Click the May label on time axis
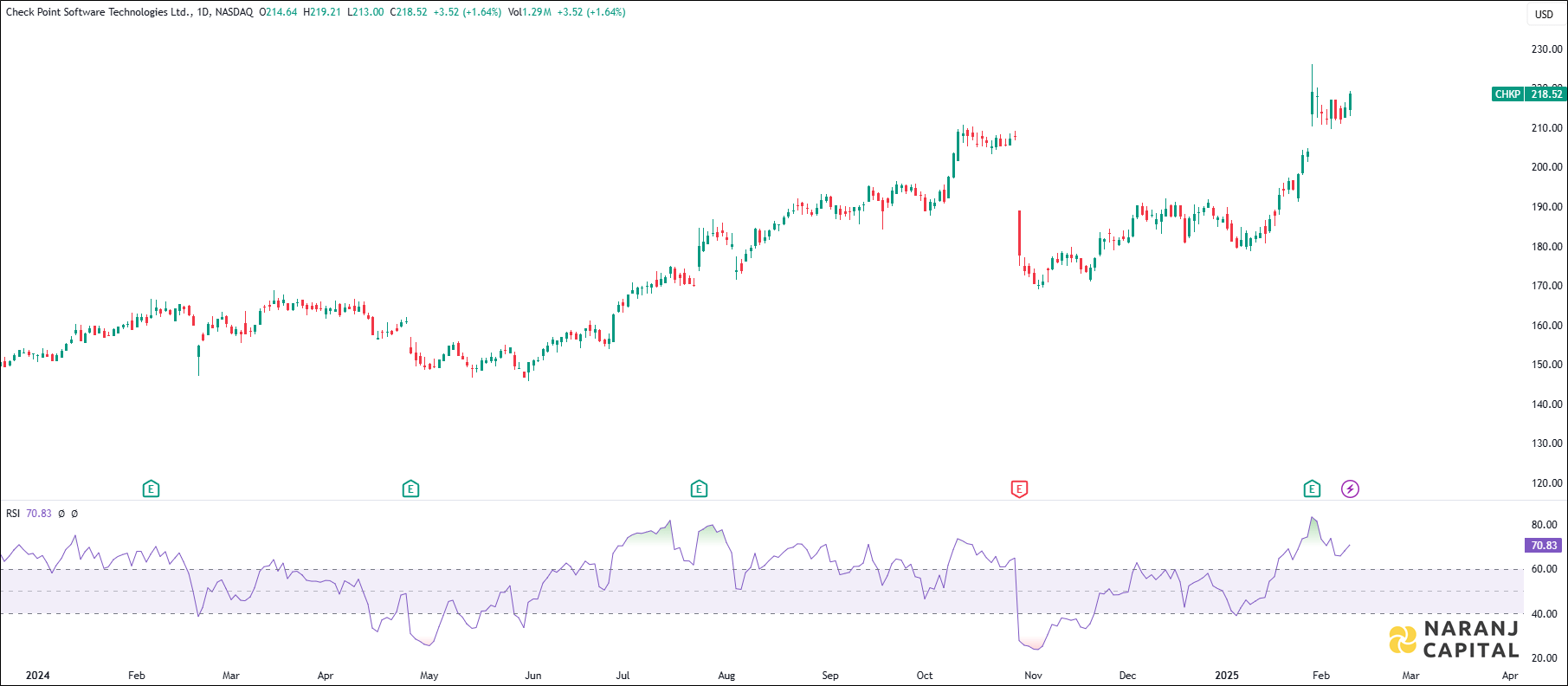 pos(429,676)
